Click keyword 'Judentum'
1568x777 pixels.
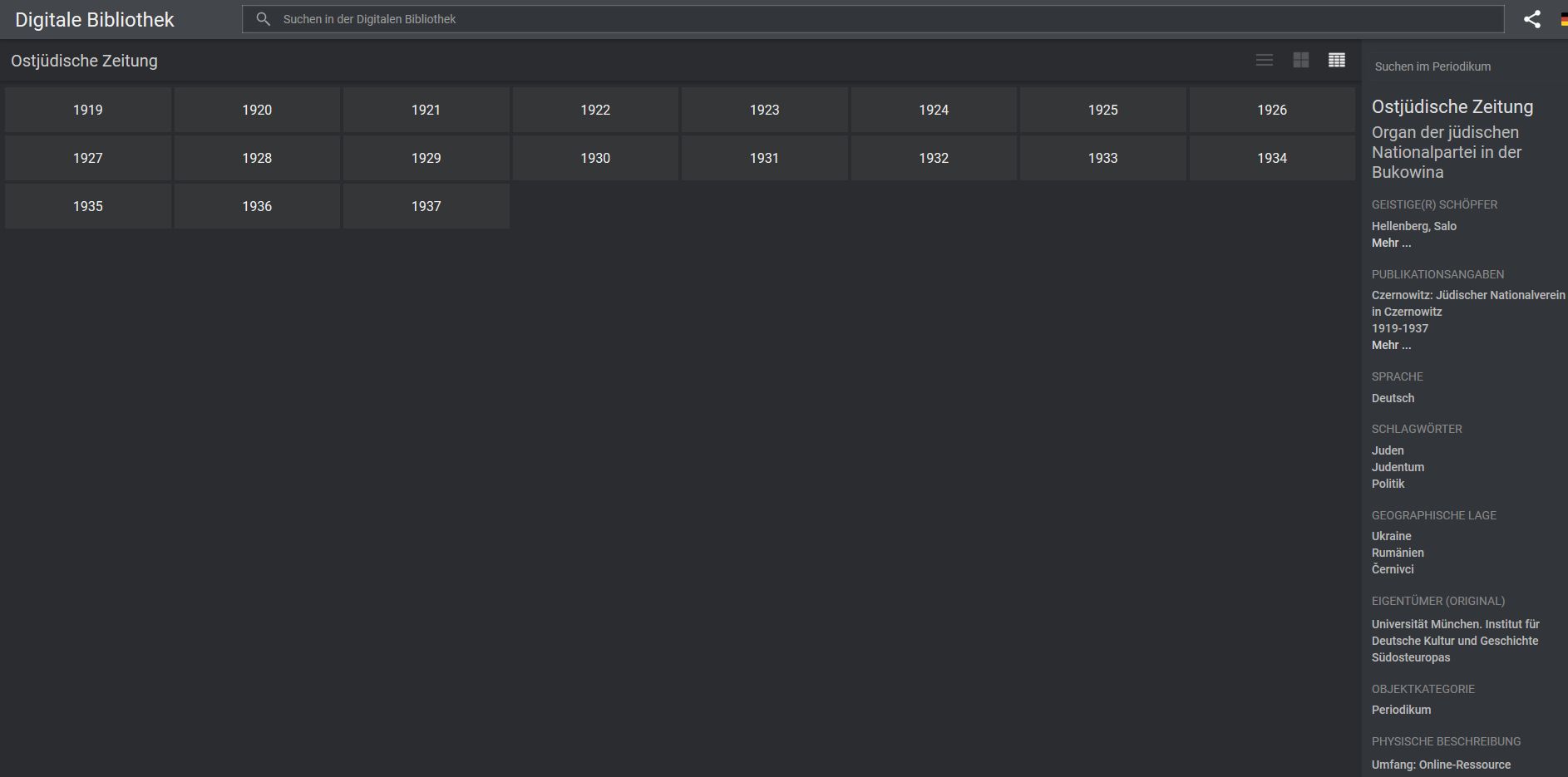pos(1398,467)
